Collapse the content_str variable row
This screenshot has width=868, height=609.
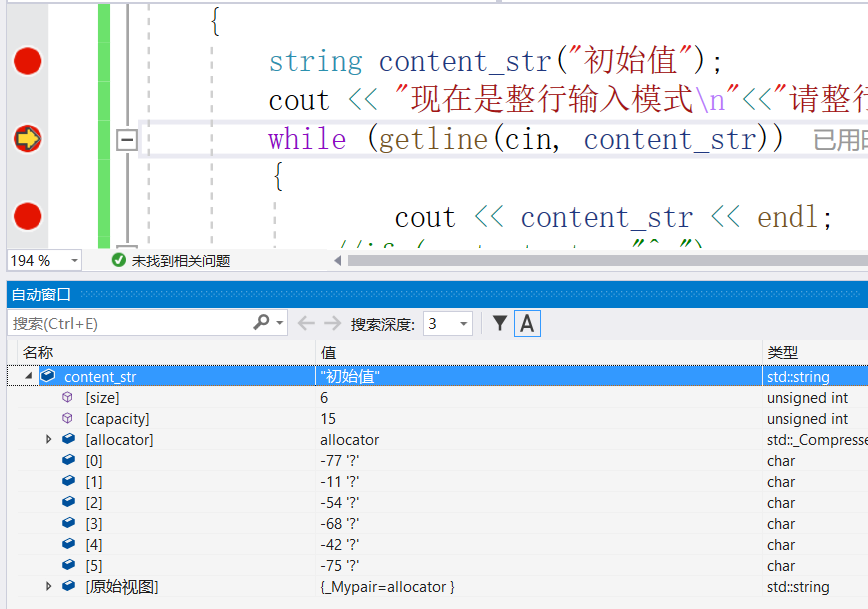pos(28,376)
